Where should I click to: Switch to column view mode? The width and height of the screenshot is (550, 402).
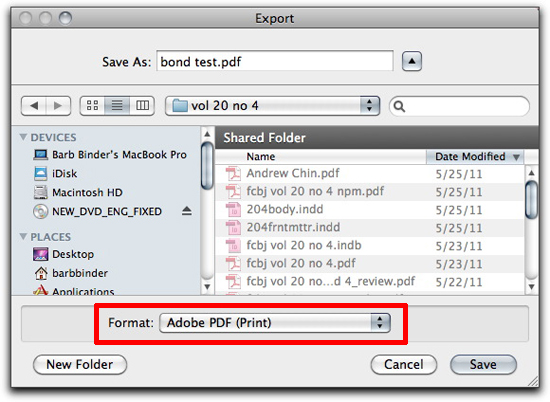click(x=142, y=106)
